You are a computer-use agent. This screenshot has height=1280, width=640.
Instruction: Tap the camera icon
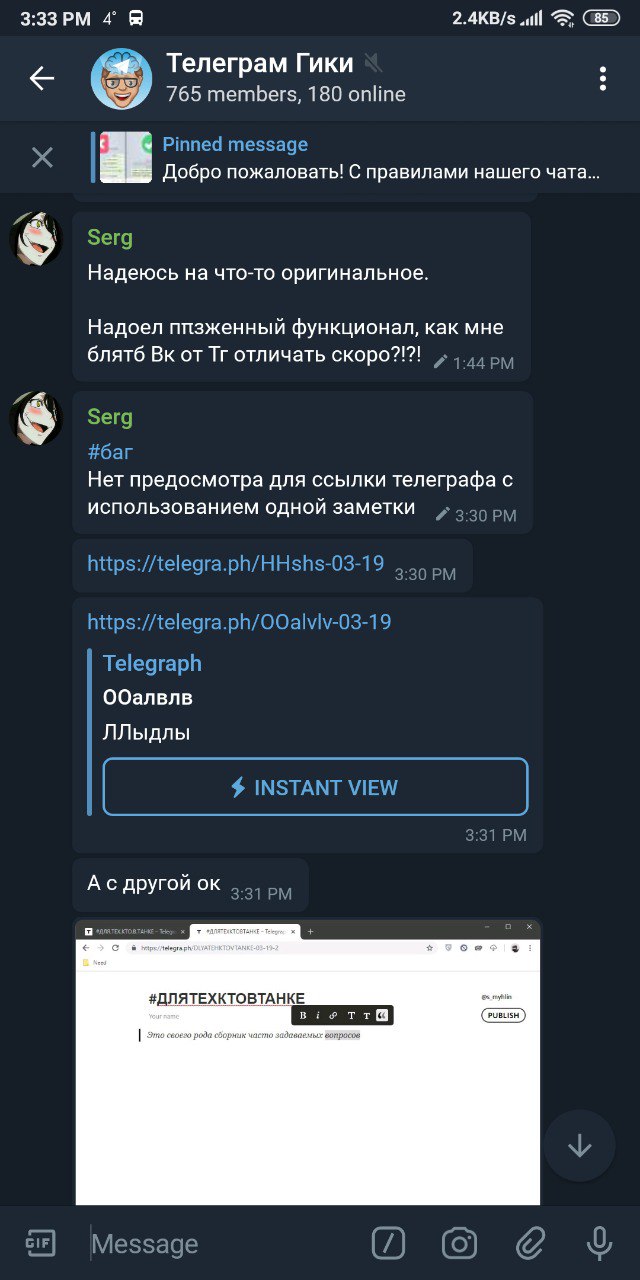click(459, 1243)
